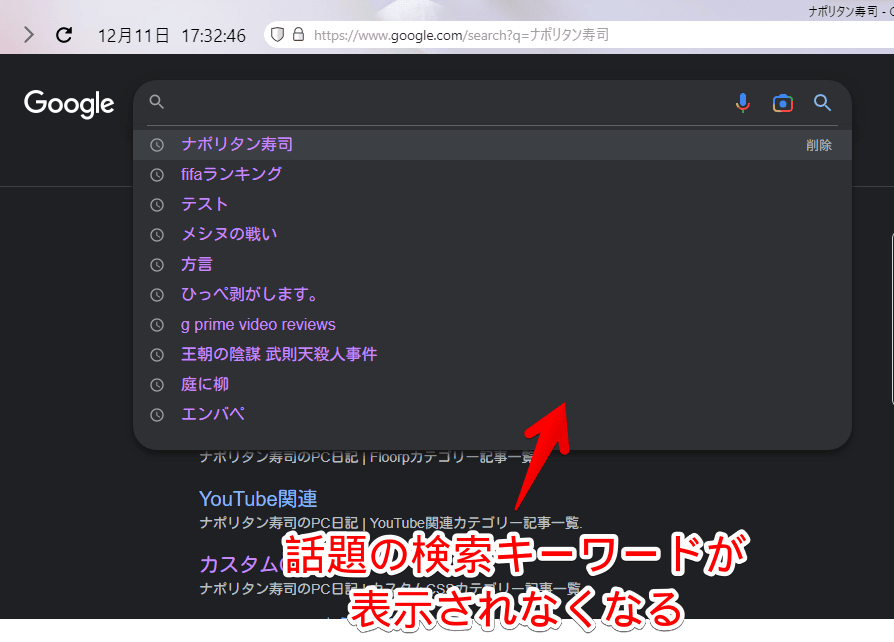Start voice search with microphone icon
Screen dimensions: 894x642
coord(742,103)
